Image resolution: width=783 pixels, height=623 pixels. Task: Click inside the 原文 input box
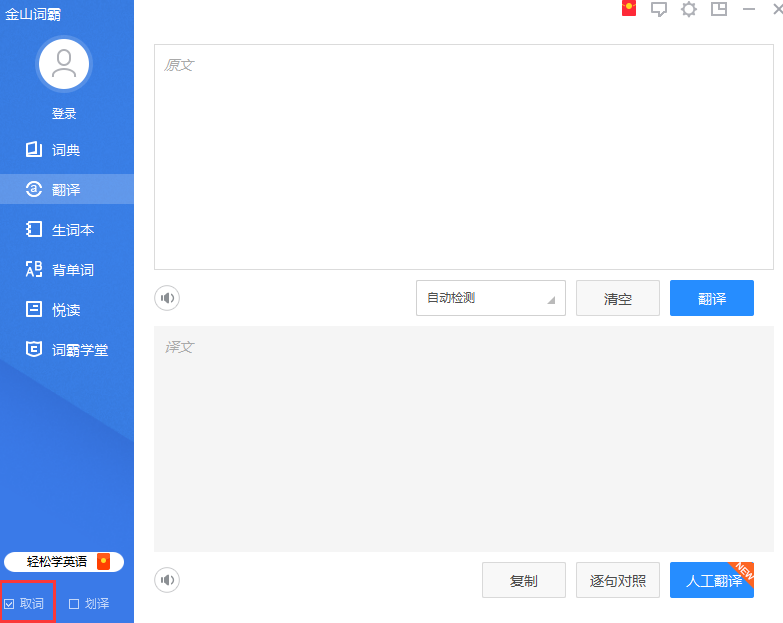coord(463,157)
